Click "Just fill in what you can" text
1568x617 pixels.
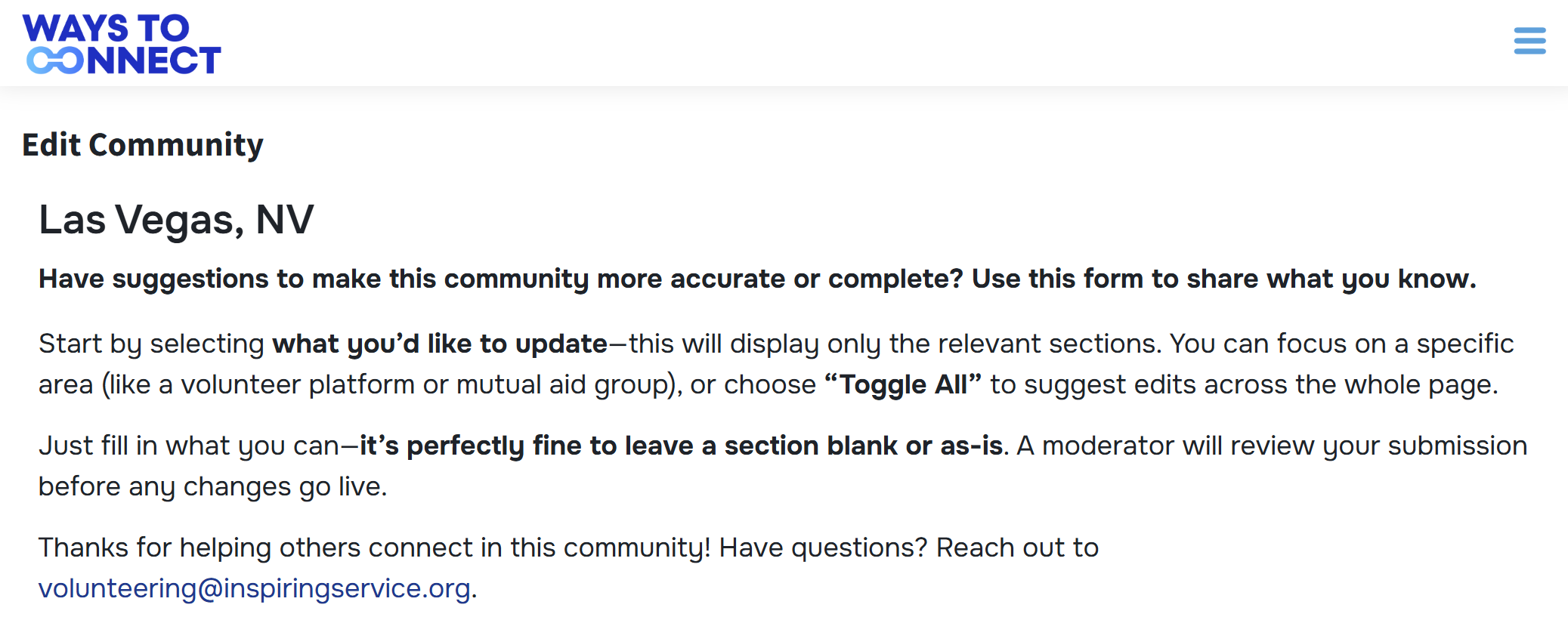coord(189,446)
